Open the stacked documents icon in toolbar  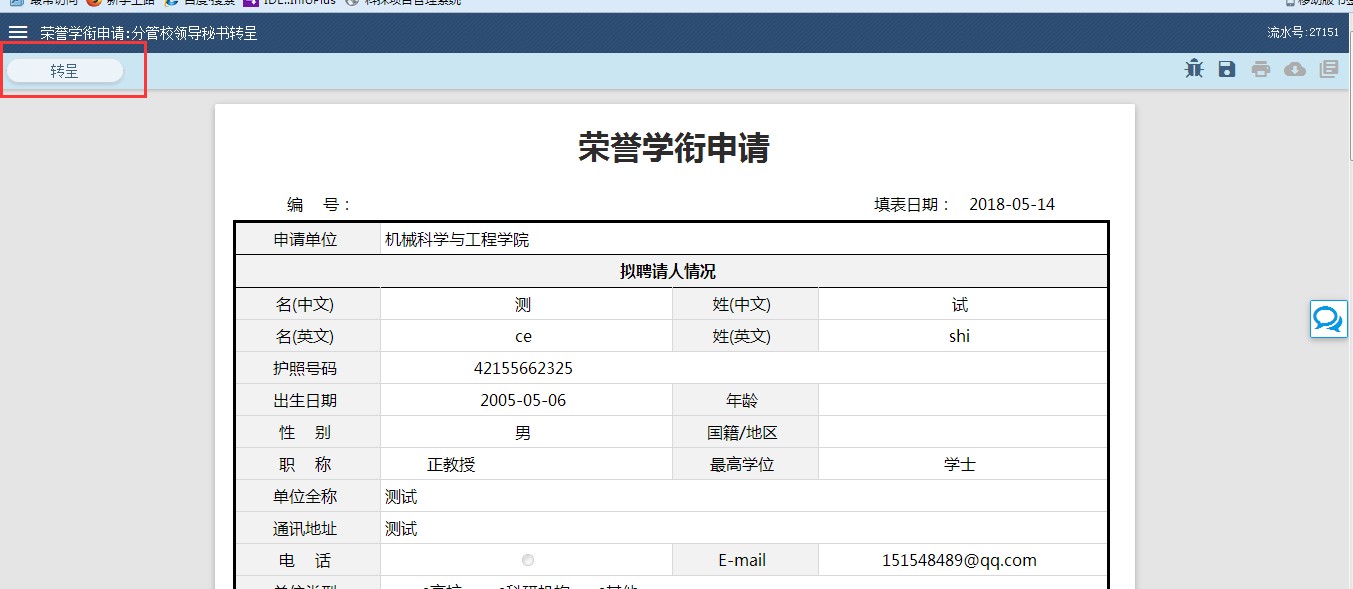pyautogui.click(x=1329, y=69)
